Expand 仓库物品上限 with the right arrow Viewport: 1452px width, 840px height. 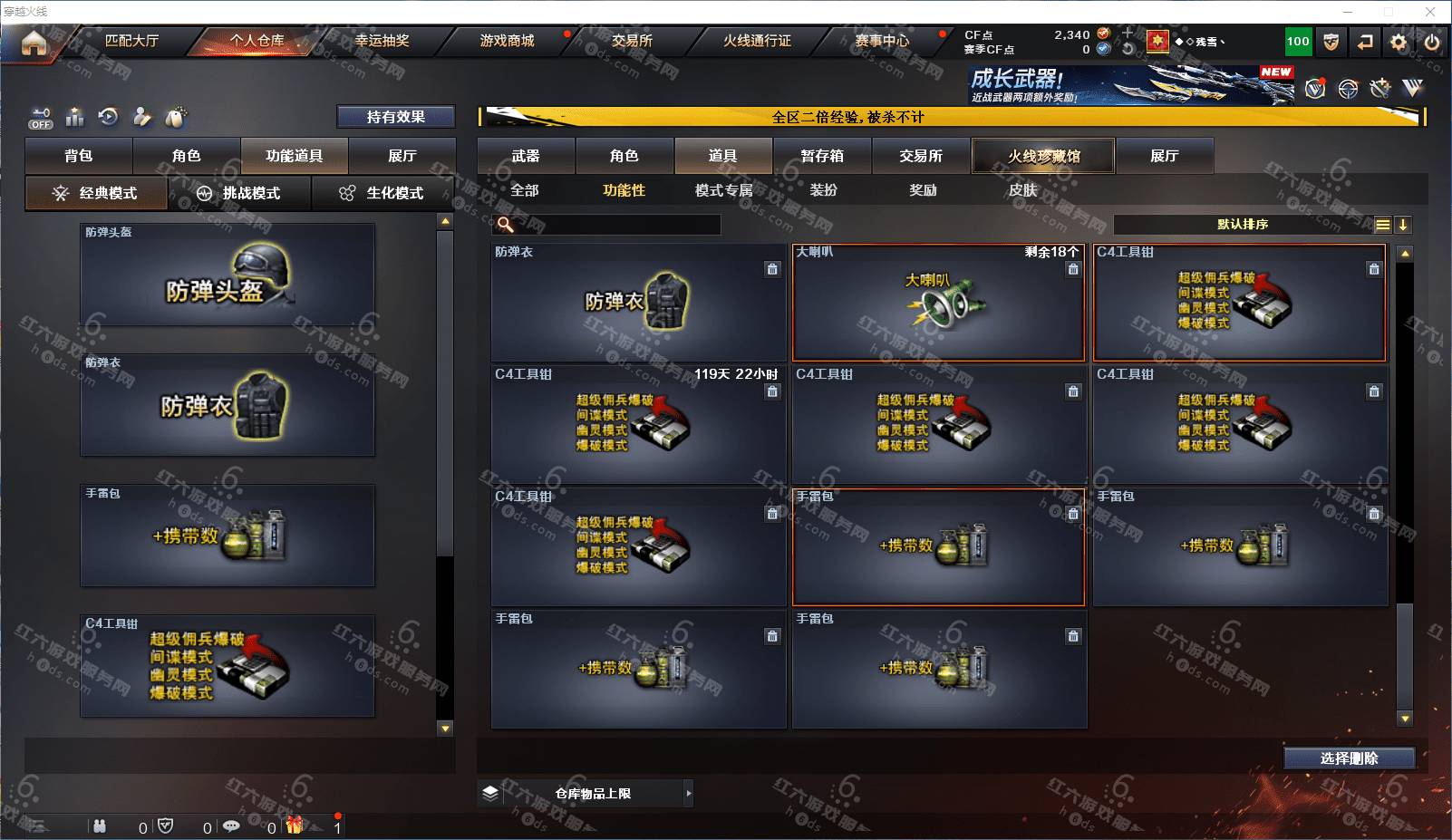tap(689, 794)
